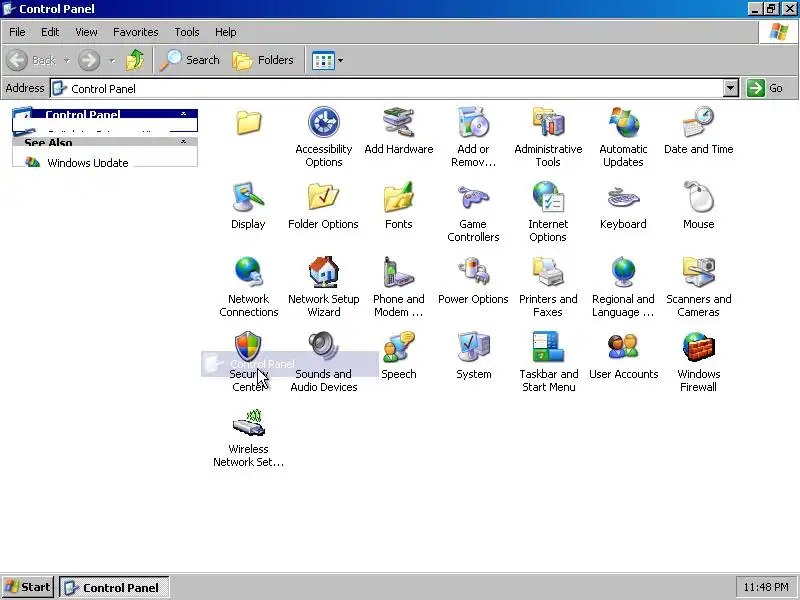Open Mouse settings icon
This screenshot has height=600, width=800.
click(698, 197)
